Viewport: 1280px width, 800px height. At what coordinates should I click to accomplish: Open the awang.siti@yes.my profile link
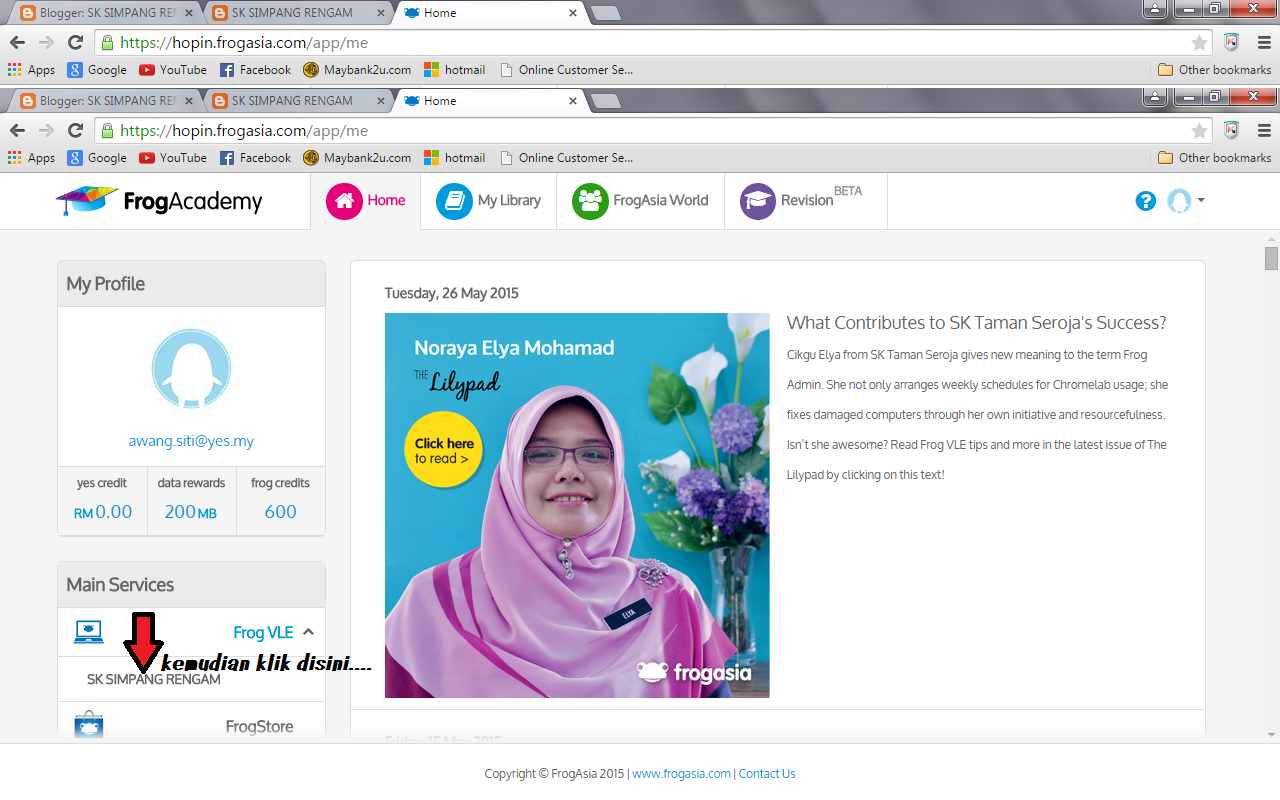(191, 441)
